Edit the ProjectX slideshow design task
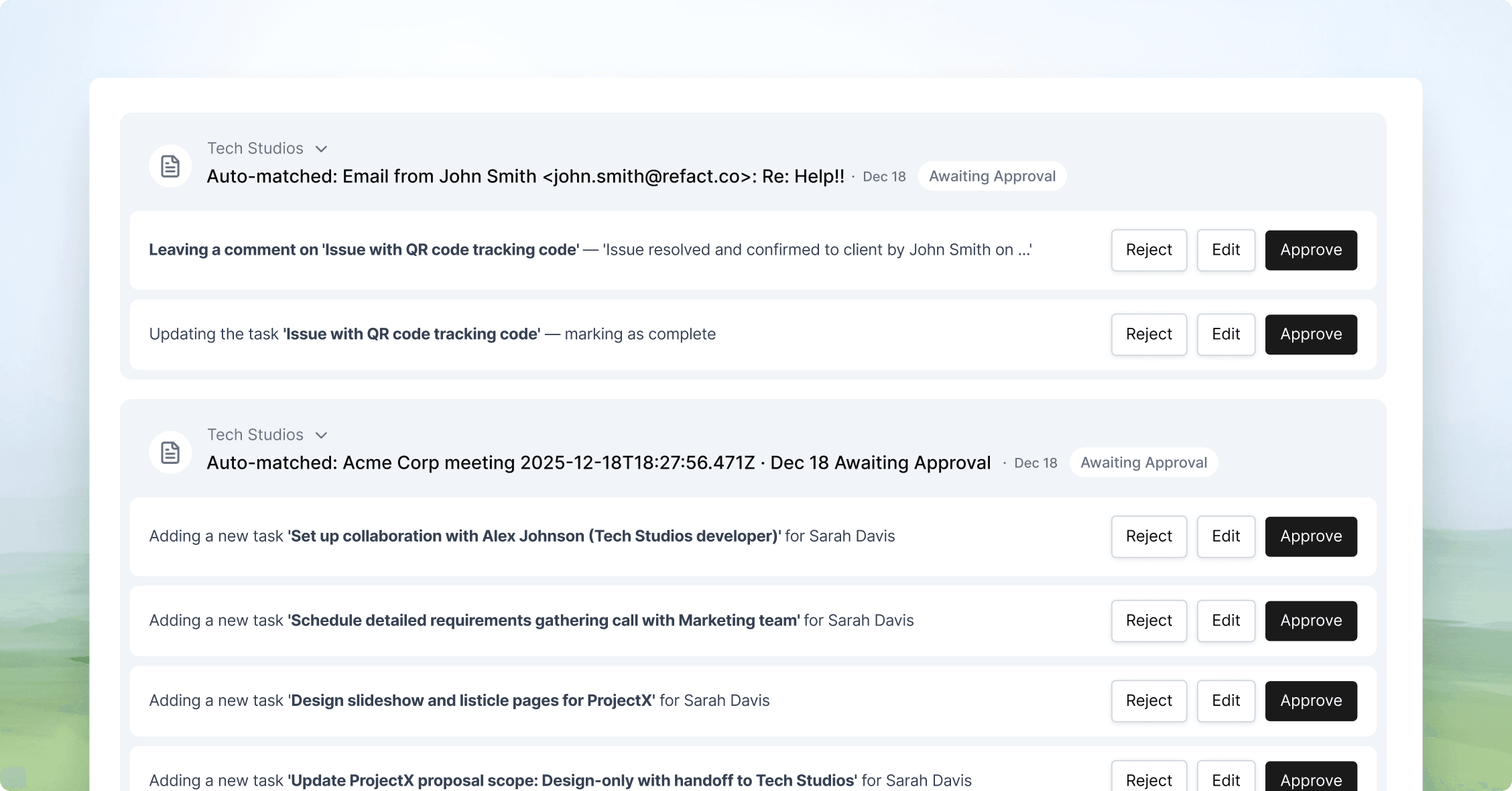 pyautogui.click(x=1225, y=701)
